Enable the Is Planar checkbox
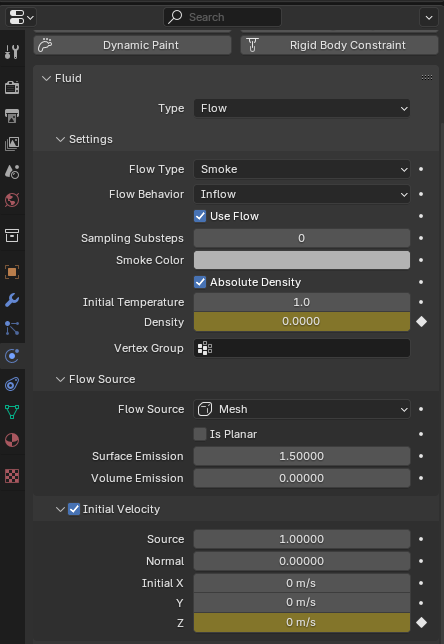444x644 pixels. 200,434
